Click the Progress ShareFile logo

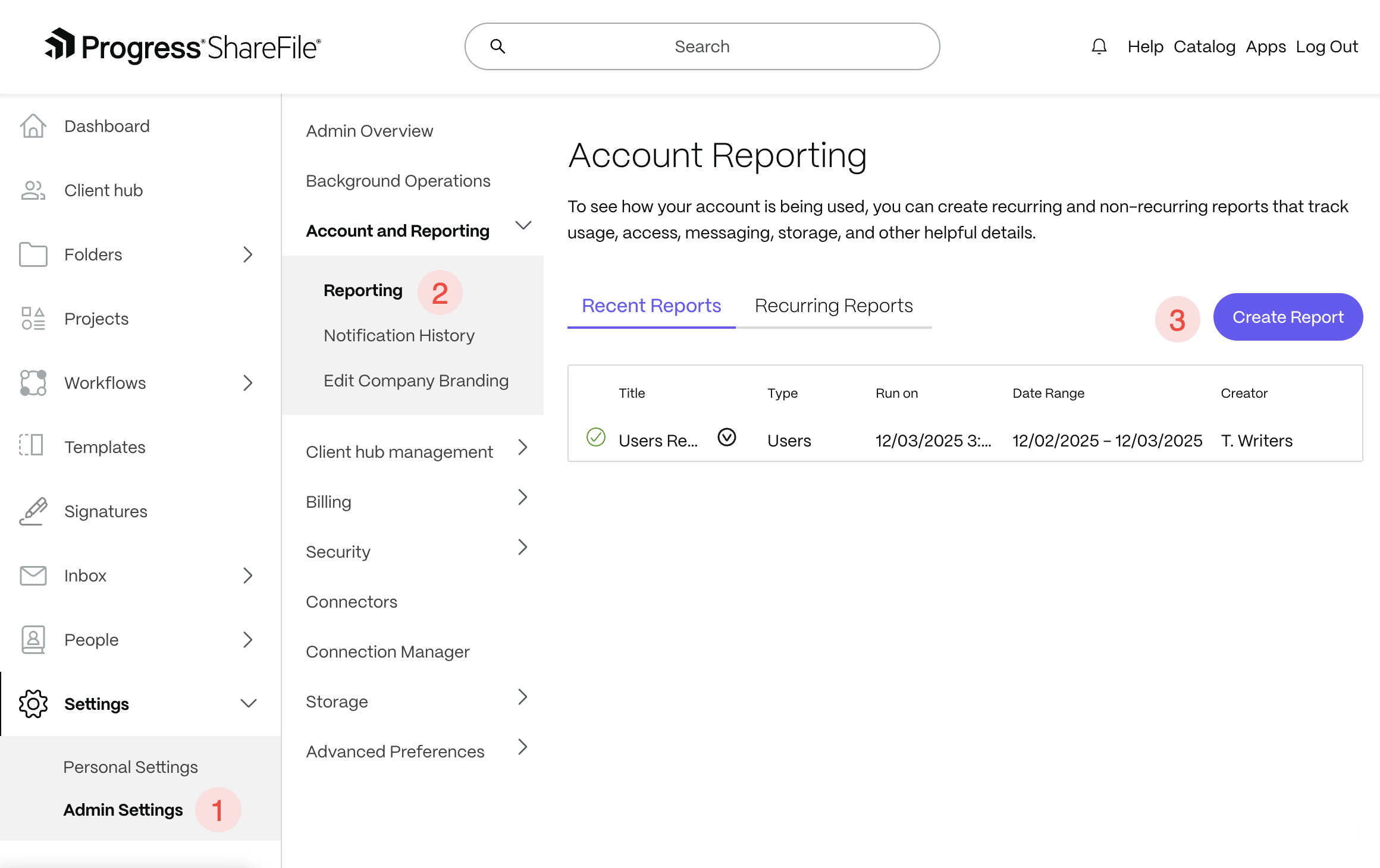(x=183, y=46)
